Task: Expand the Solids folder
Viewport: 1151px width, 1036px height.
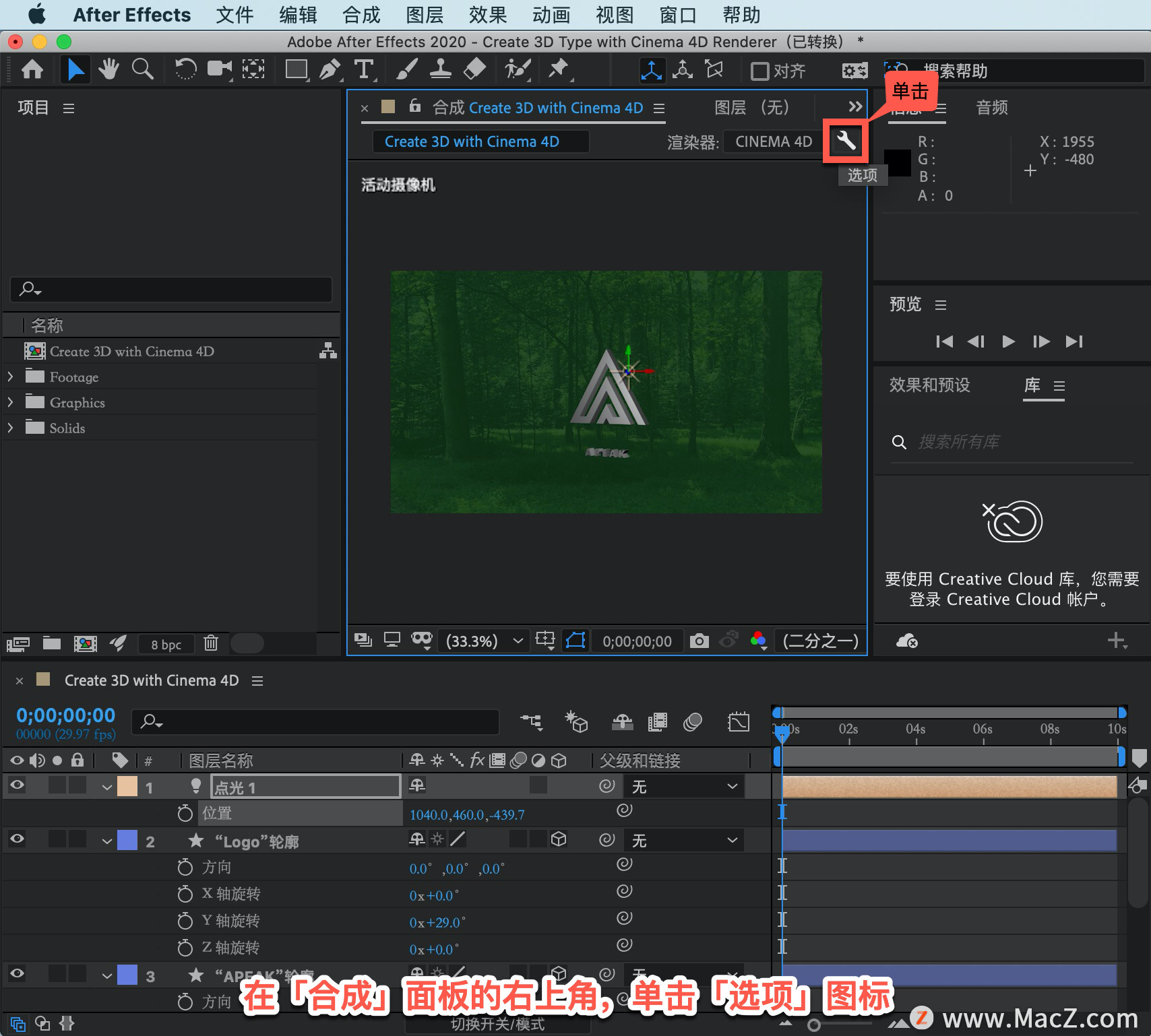Action: (10, 428)
